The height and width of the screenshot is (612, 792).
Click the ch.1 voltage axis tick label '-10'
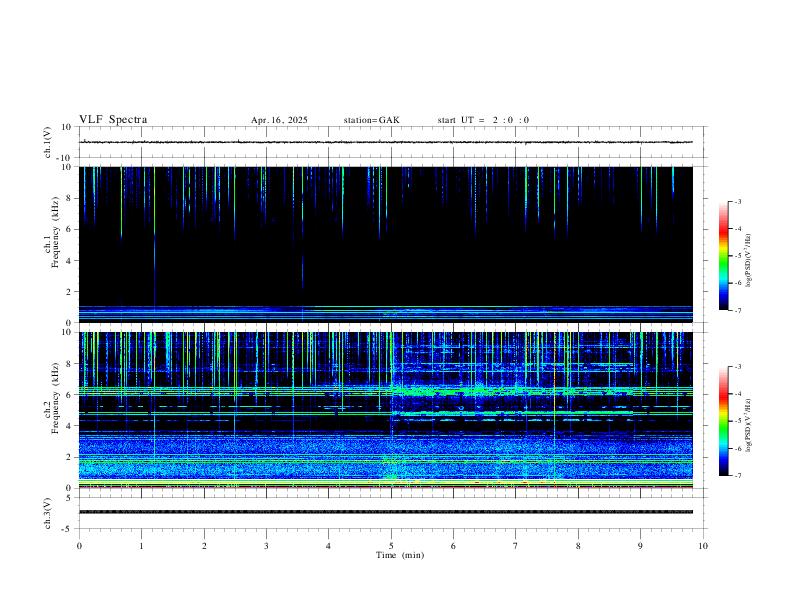click(x=65, y=158)
